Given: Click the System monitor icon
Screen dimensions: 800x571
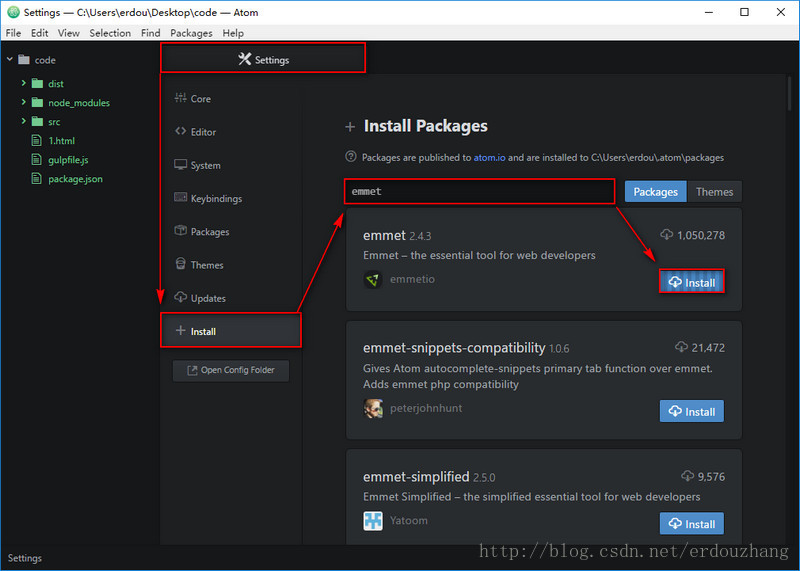Looking at the screenshot, I should pos(180,164).
